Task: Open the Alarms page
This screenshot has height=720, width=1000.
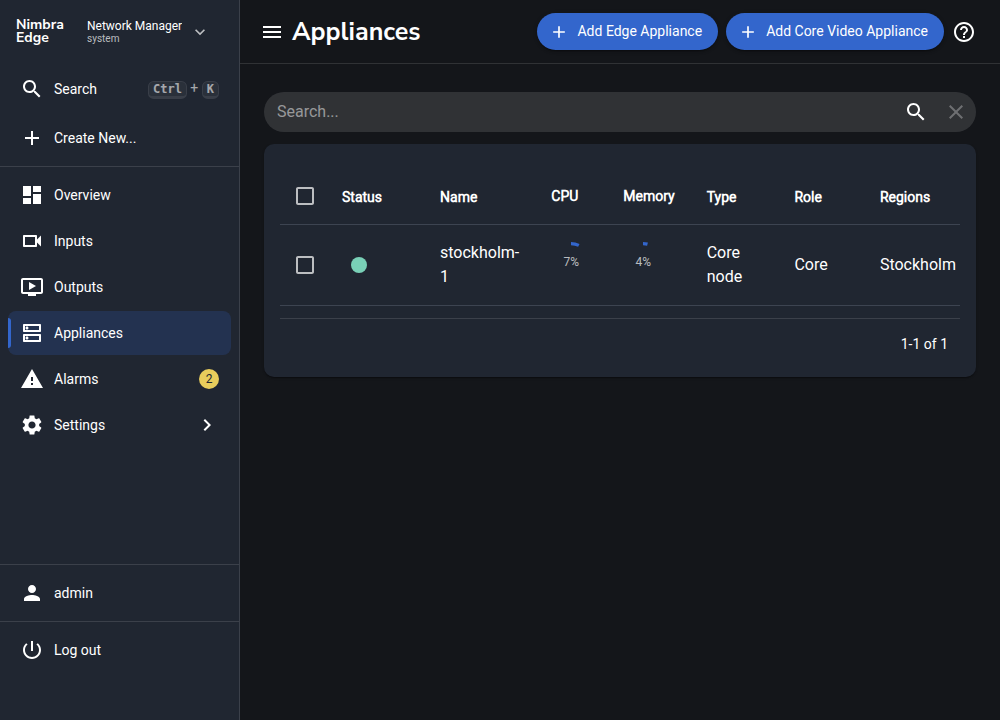Action: [x=119, y=379]
